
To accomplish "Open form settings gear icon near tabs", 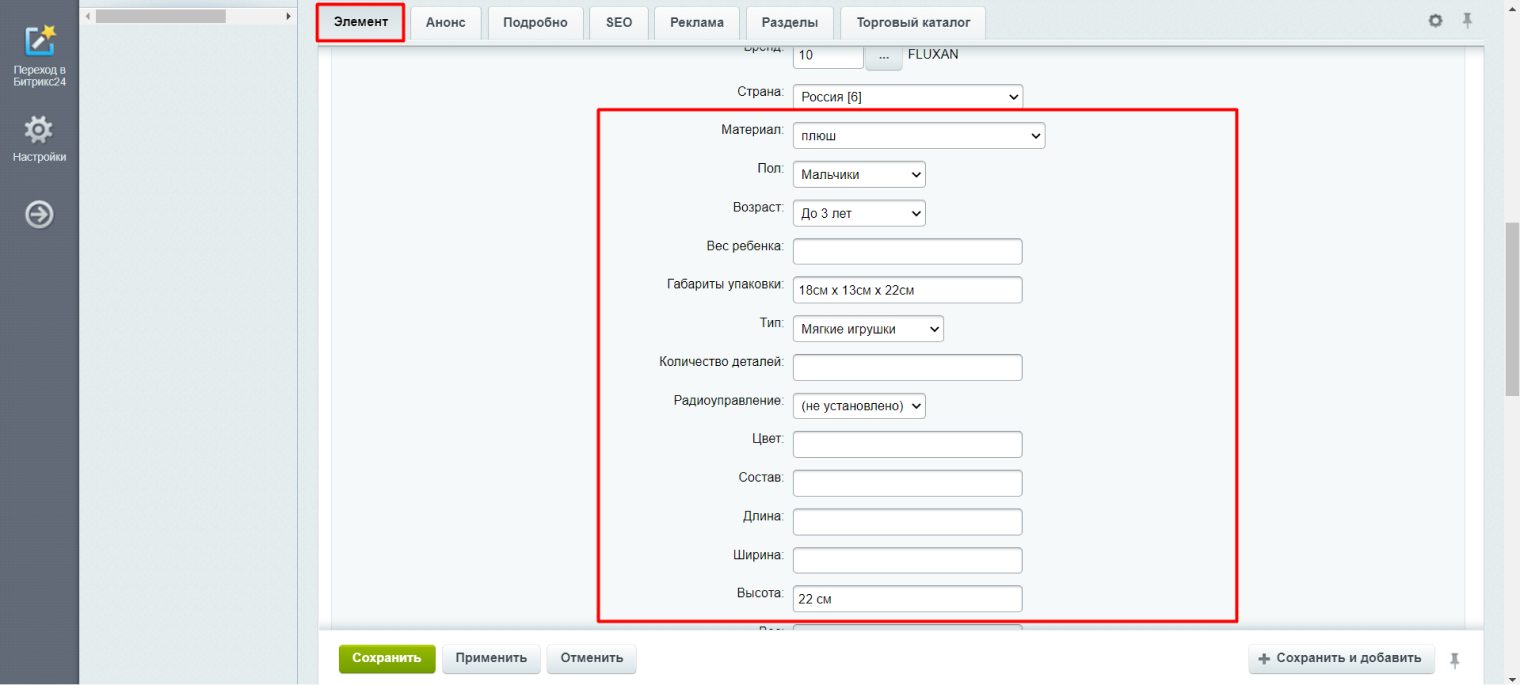I will (1436, 20).
